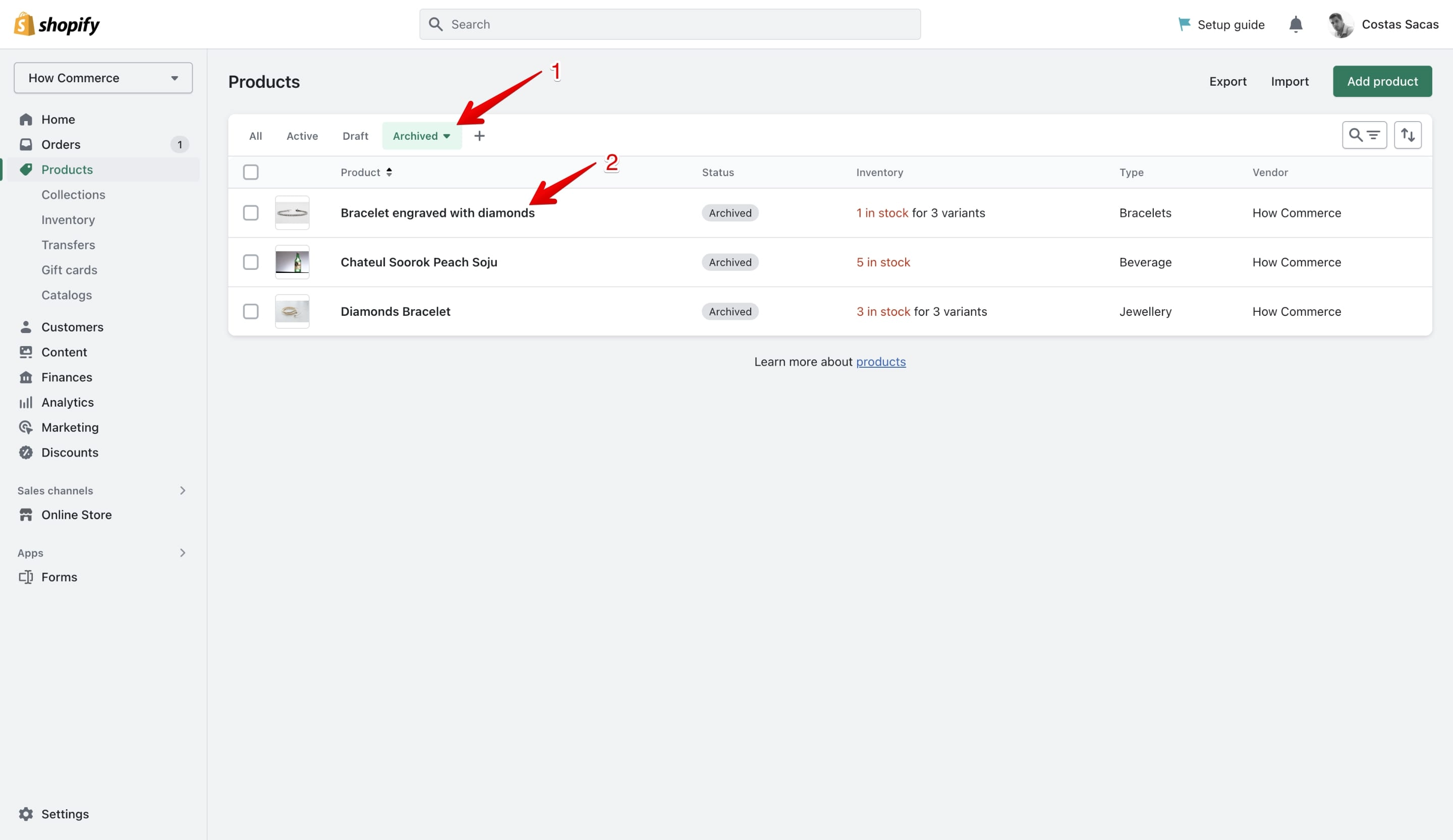Open Transfers in sidebar
Image resolution: width=1453 pixels, height=840 pixels.
pyautogui.click(x=68, y=245)
